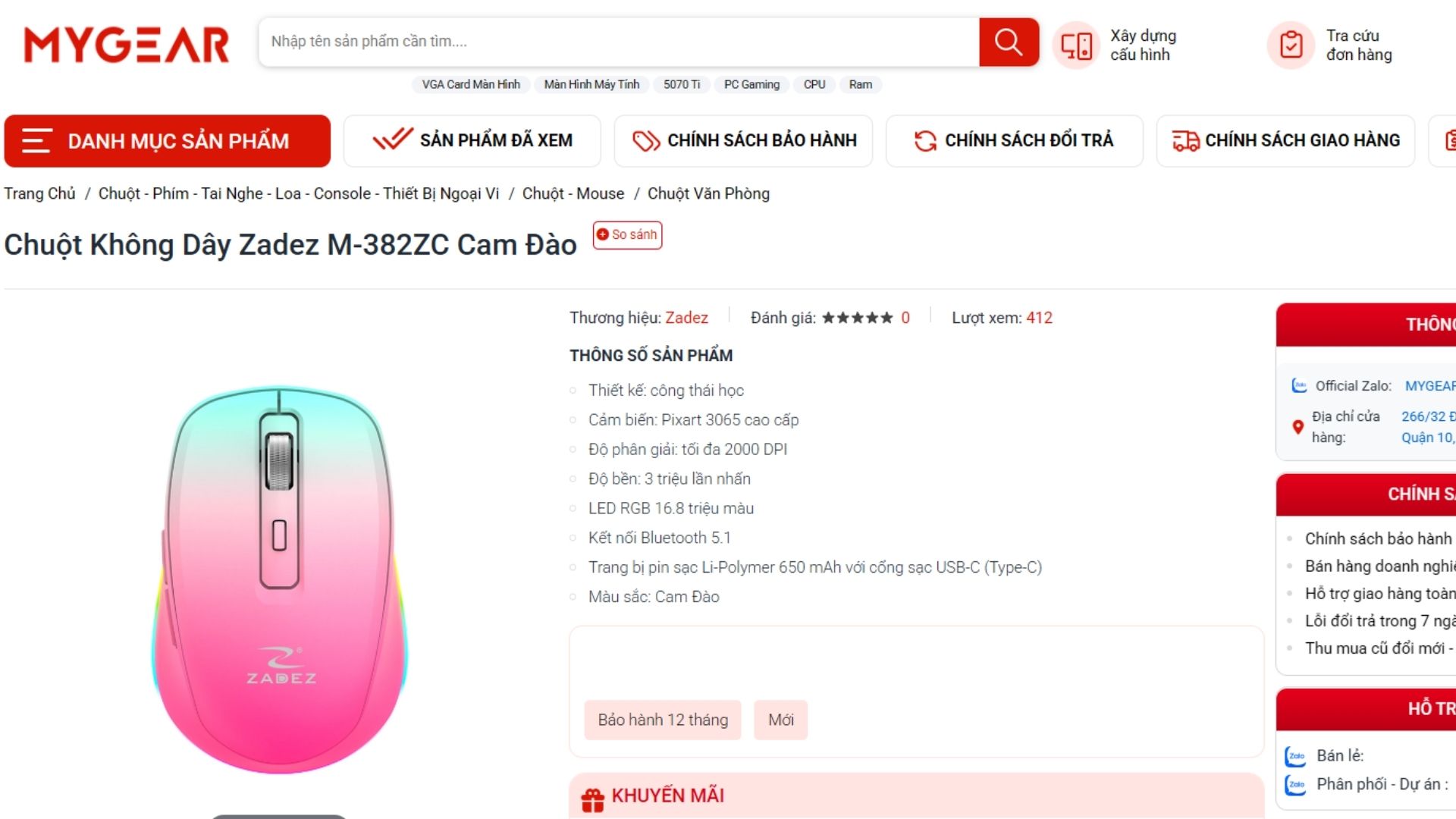Screen dimensions: 1456x819
Task: Click the red search magnifier button
Action: click(x=1009, y=42)
